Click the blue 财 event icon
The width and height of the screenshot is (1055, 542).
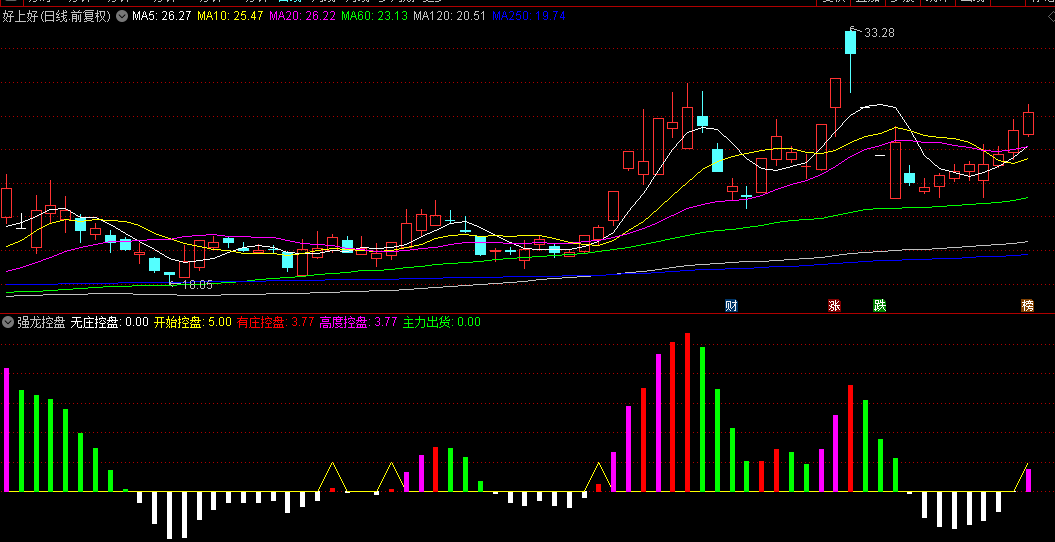(x=731, y=306)
